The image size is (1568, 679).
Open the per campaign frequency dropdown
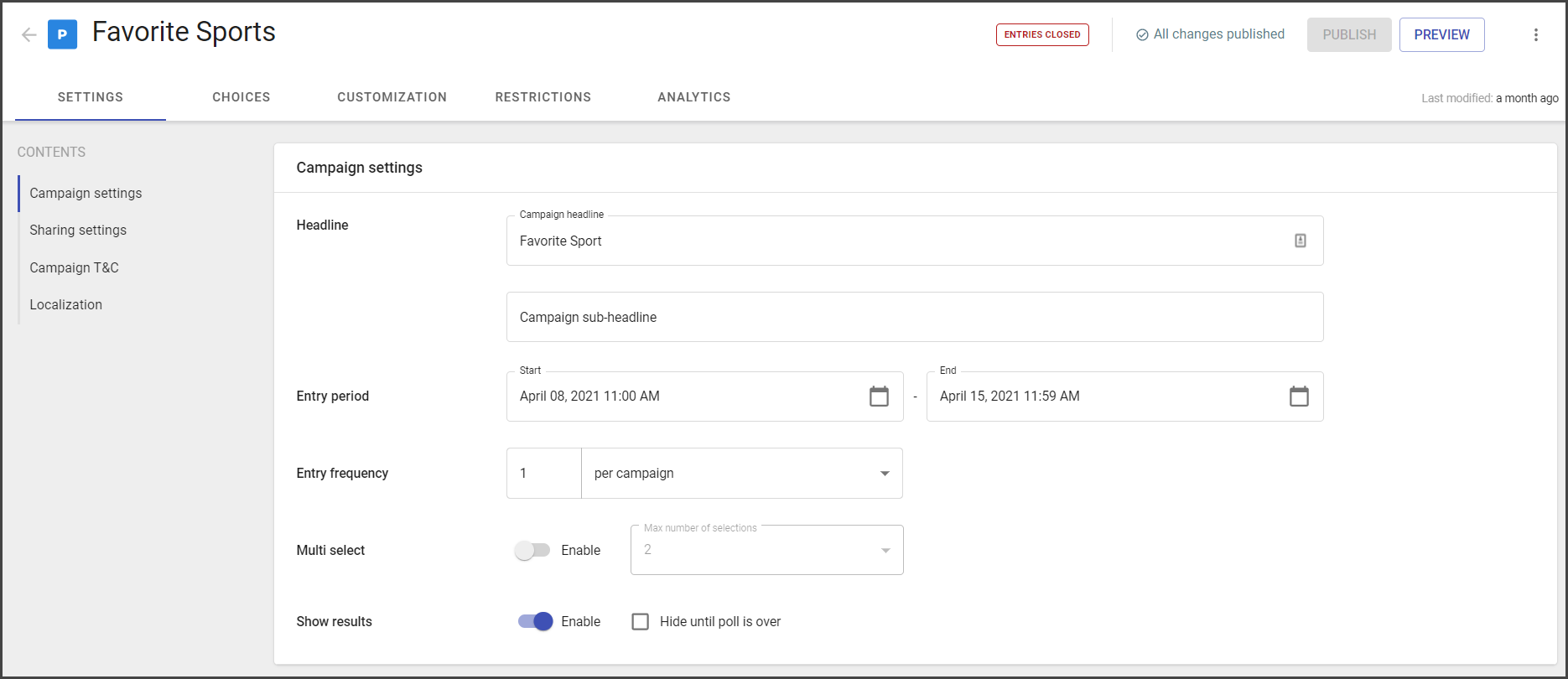742,473
